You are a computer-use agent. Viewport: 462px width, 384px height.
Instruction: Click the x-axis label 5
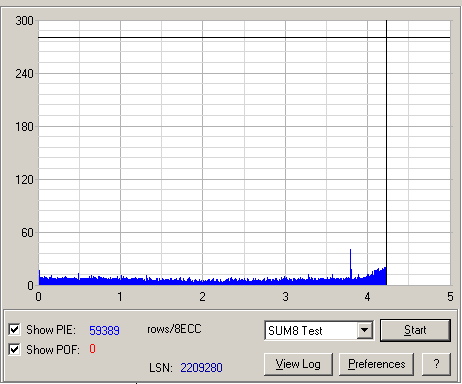pos(450,297)
